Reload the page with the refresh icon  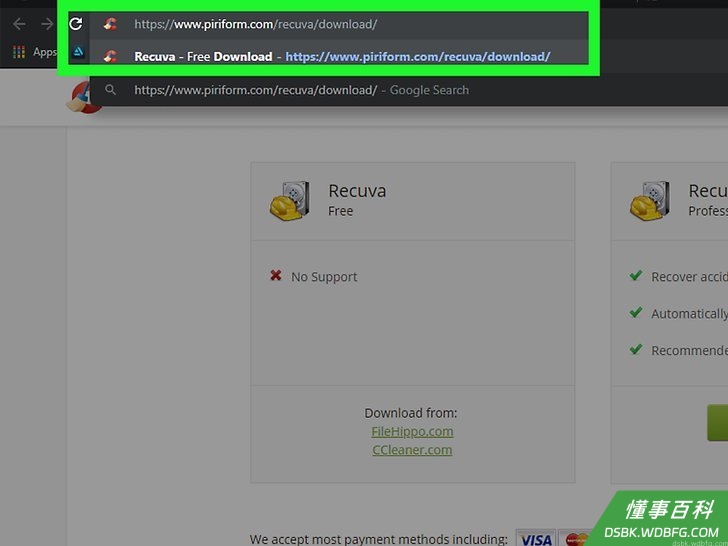(x=76, y=24)
